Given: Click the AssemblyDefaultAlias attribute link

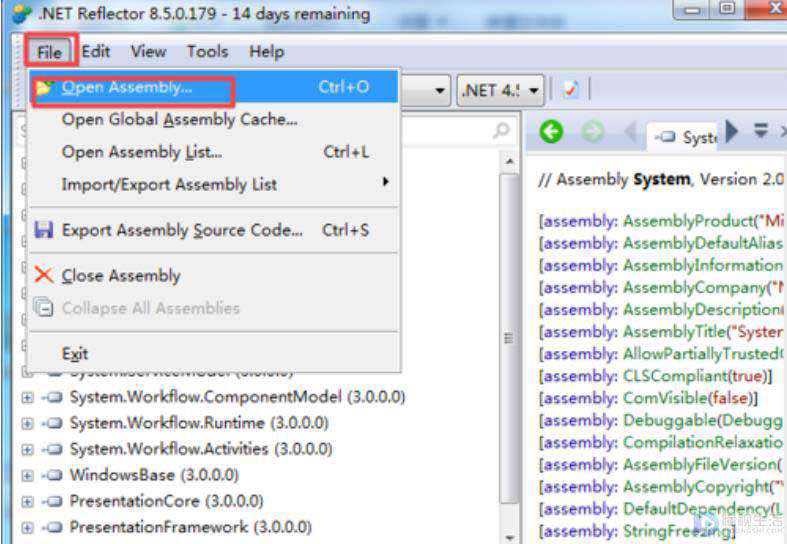Looking at the screenshot, I should click(x=703, y=243).
